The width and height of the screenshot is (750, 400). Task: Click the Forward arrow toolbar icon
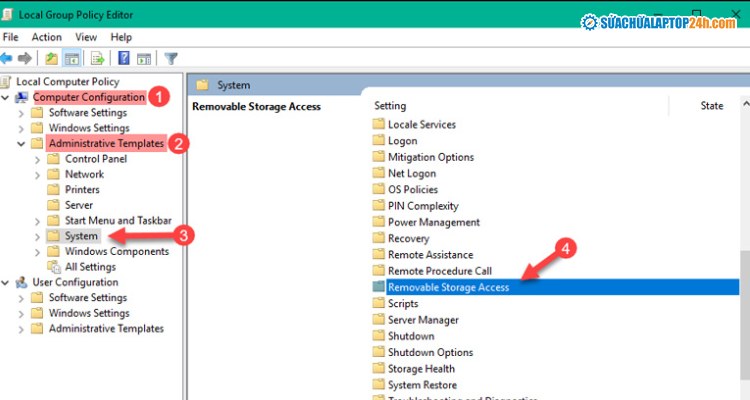27,58
